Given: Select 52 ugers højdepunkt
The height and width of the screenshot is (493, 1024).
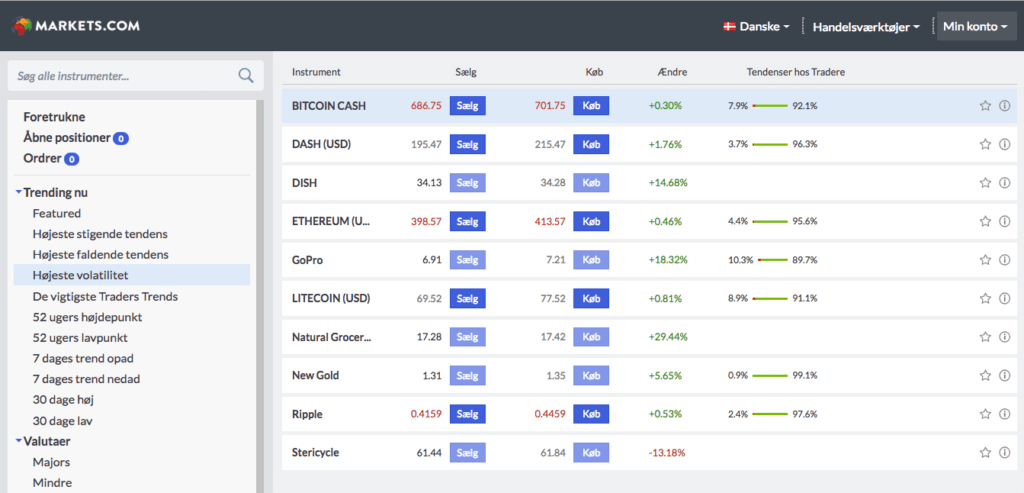Looking at the screenshot, I should [88, 317].
